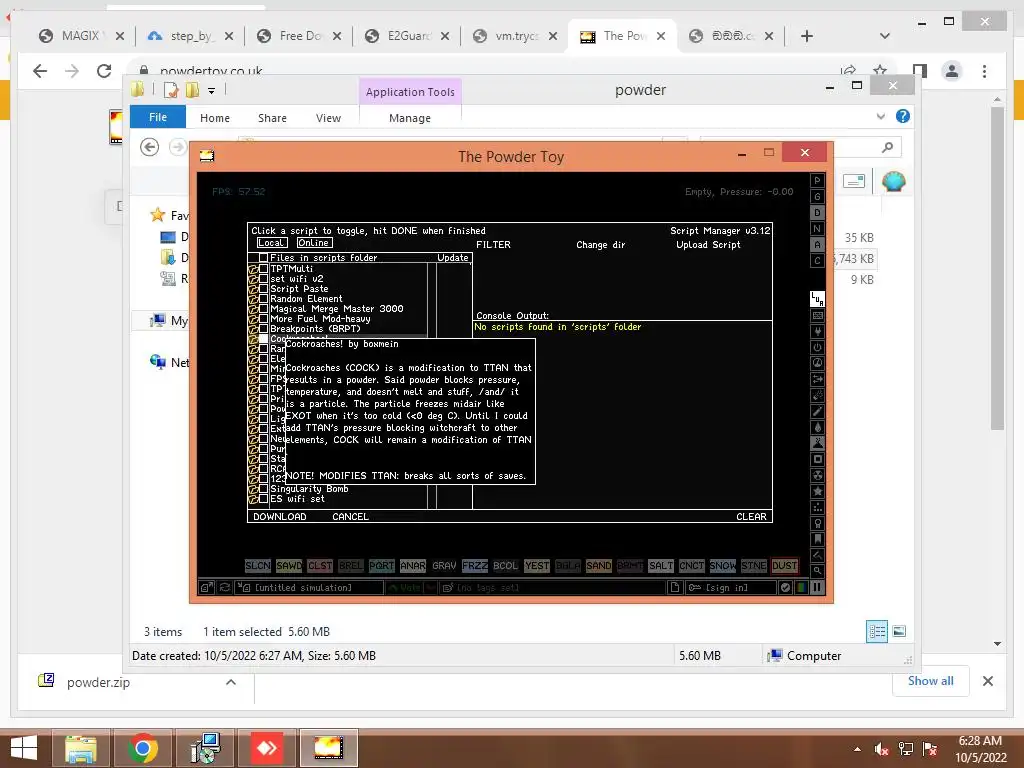Switch to the Online scripts tab

point(314,243)
